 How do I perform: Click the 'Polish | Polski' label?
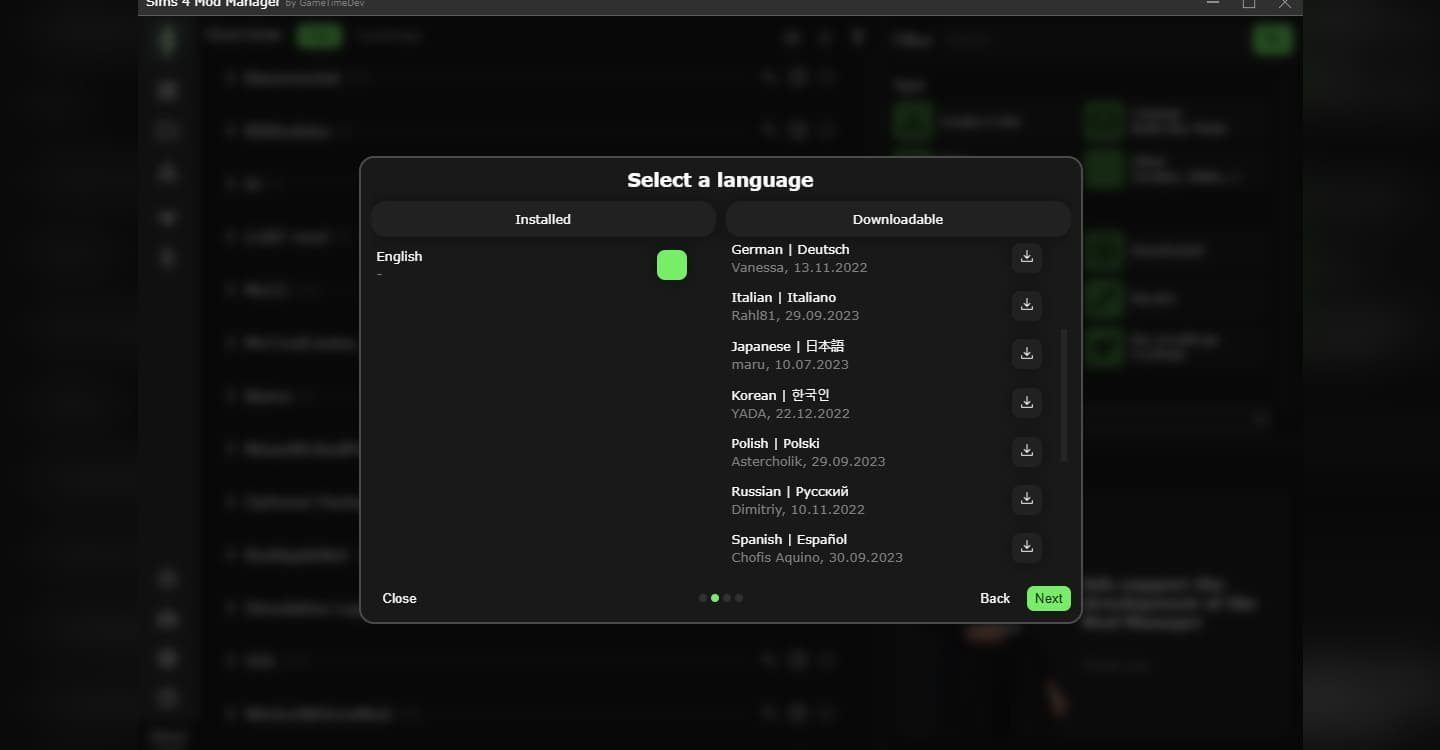pos(775,443)
